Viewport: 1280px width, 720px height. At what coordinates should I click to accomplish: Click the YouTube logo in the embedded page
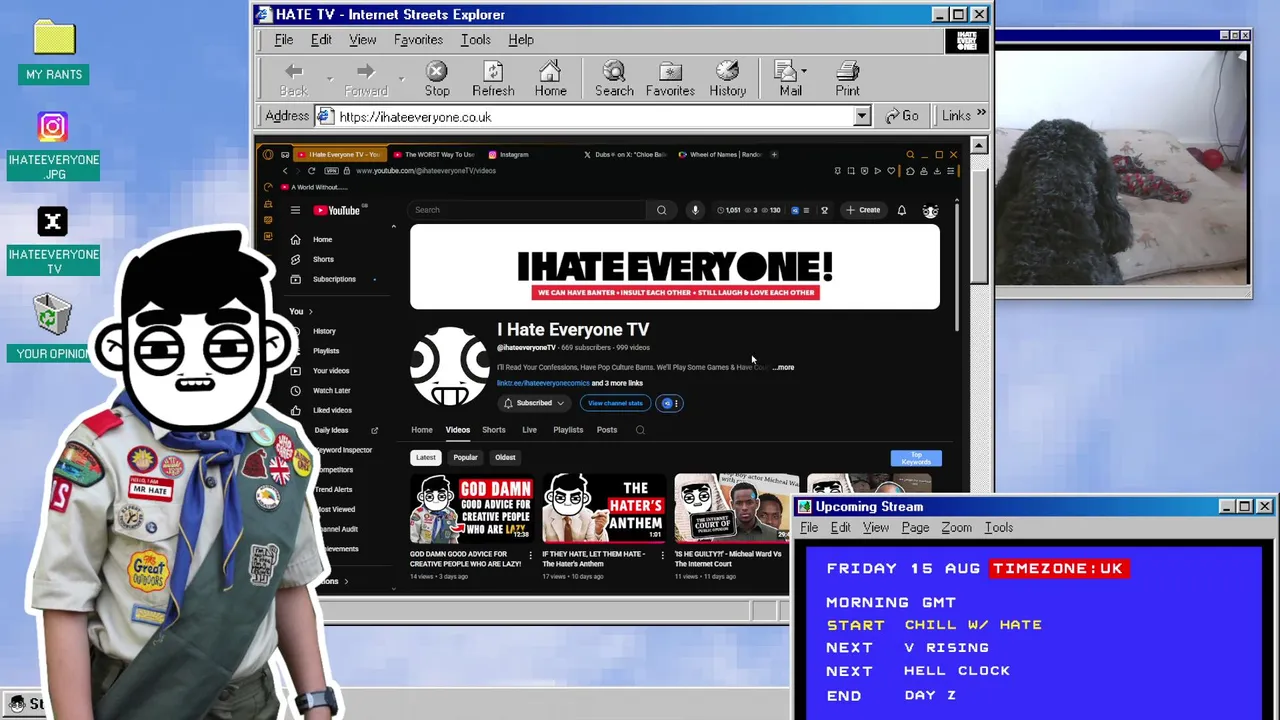[337, 210]
